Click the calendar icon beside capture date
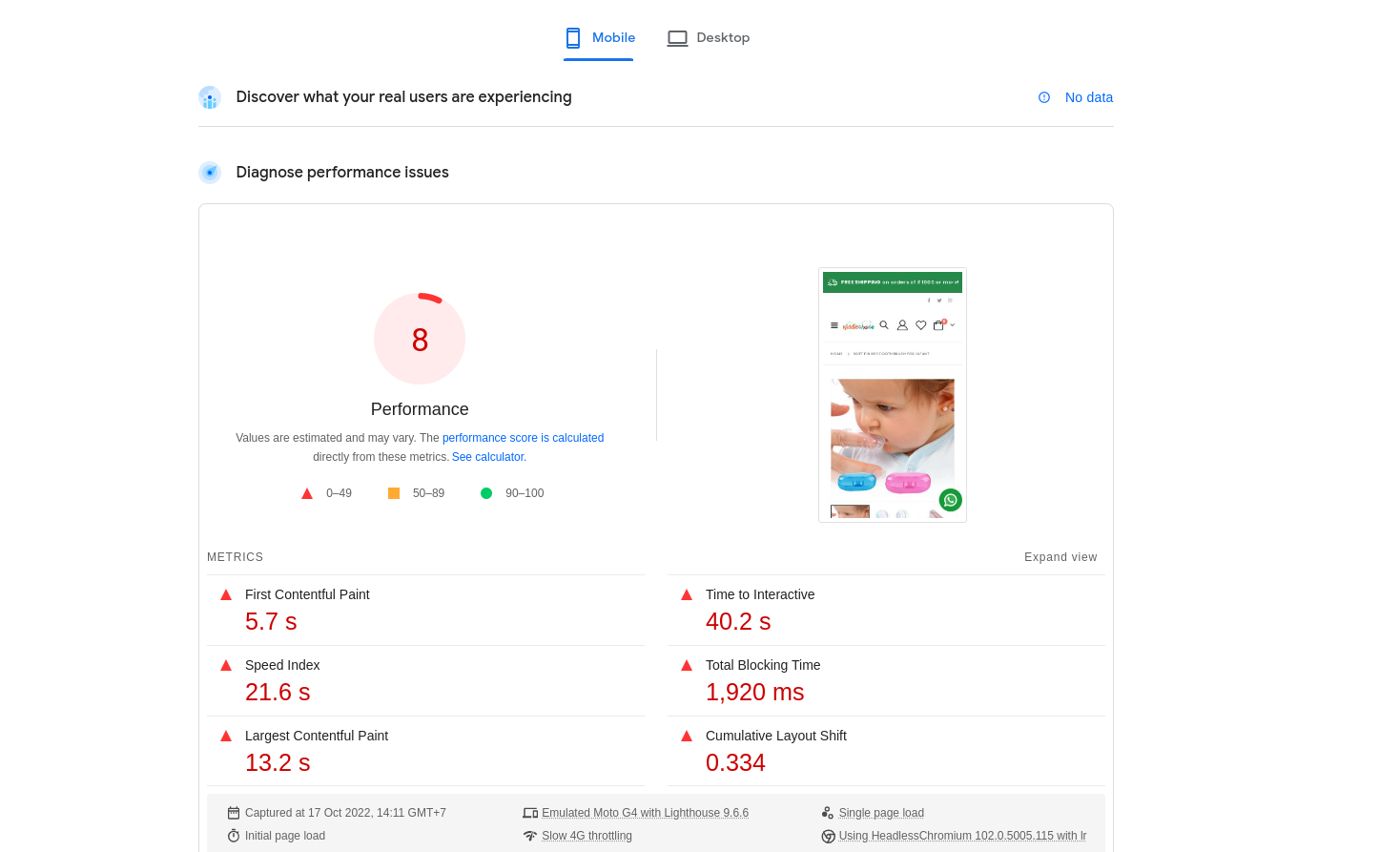 [234, 813]
